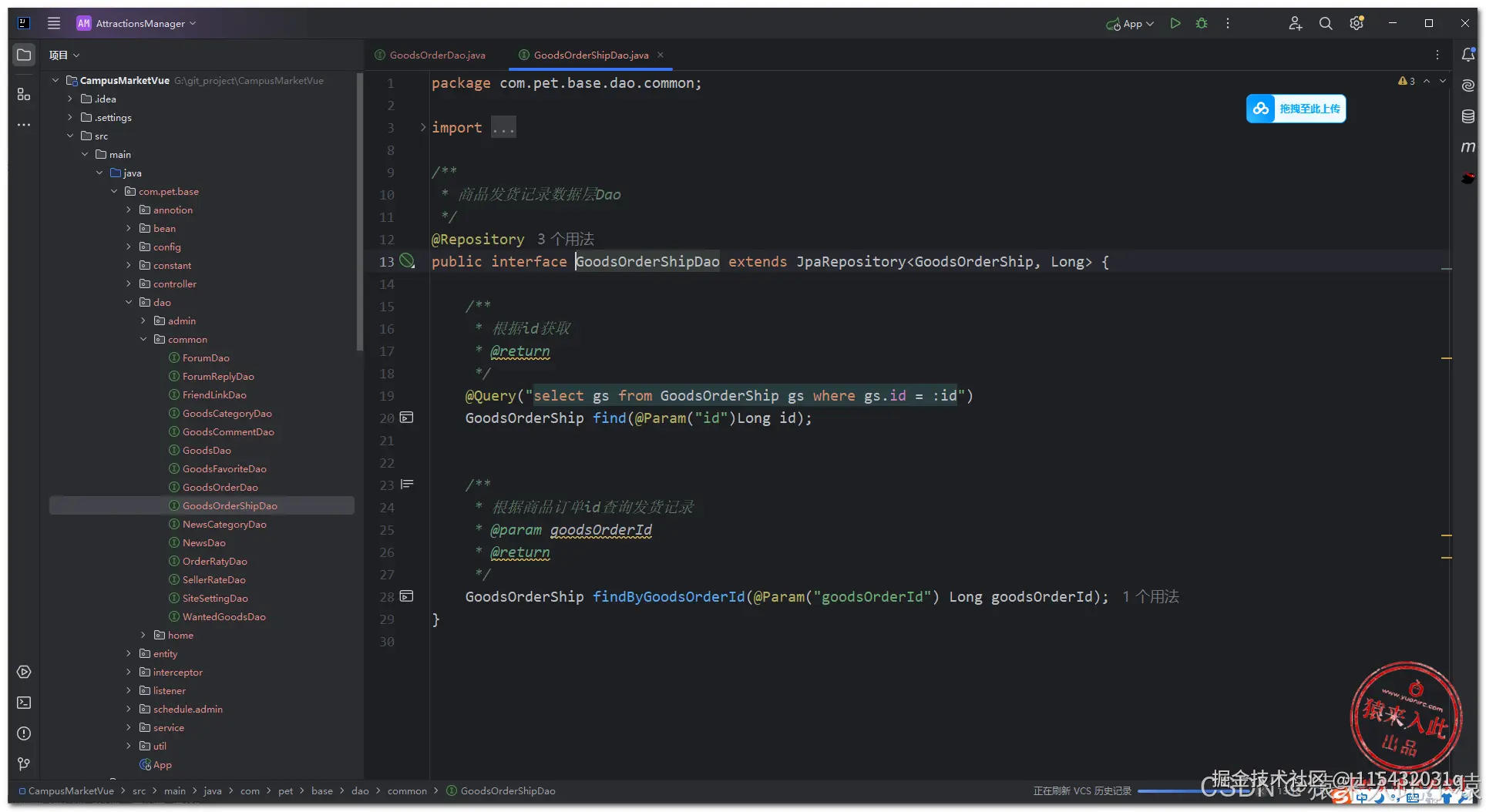Select SellerRateDao in the project tree
1486x812 pixels.
pos(213,579)
